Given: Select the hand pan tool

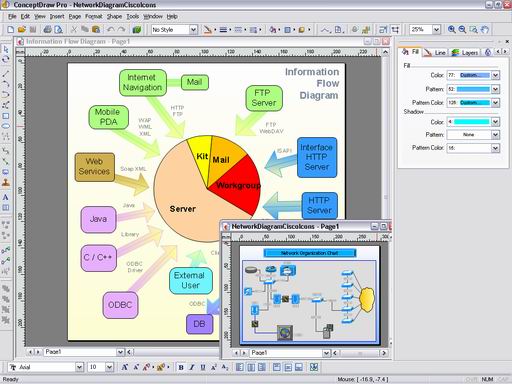Looking at the screenshot, I should coord(484,30).
